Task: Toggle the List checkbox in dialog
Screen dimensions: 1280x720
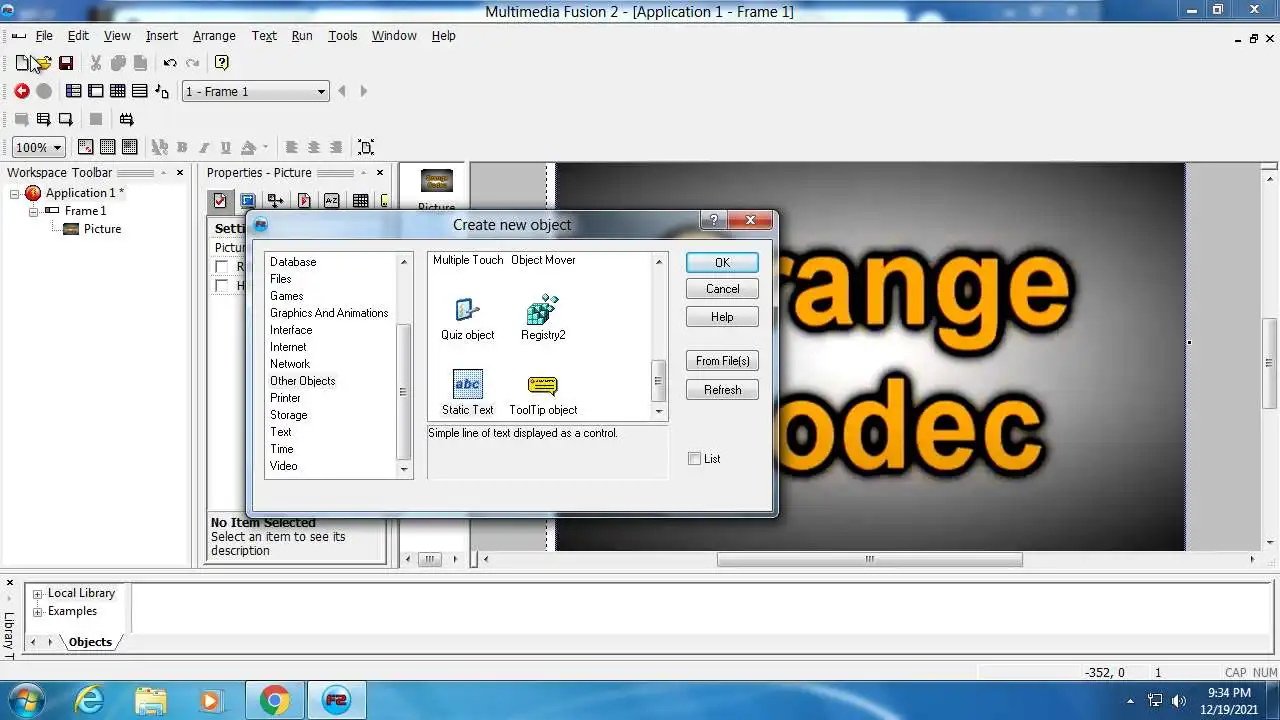Action: [x=695, y=459]
